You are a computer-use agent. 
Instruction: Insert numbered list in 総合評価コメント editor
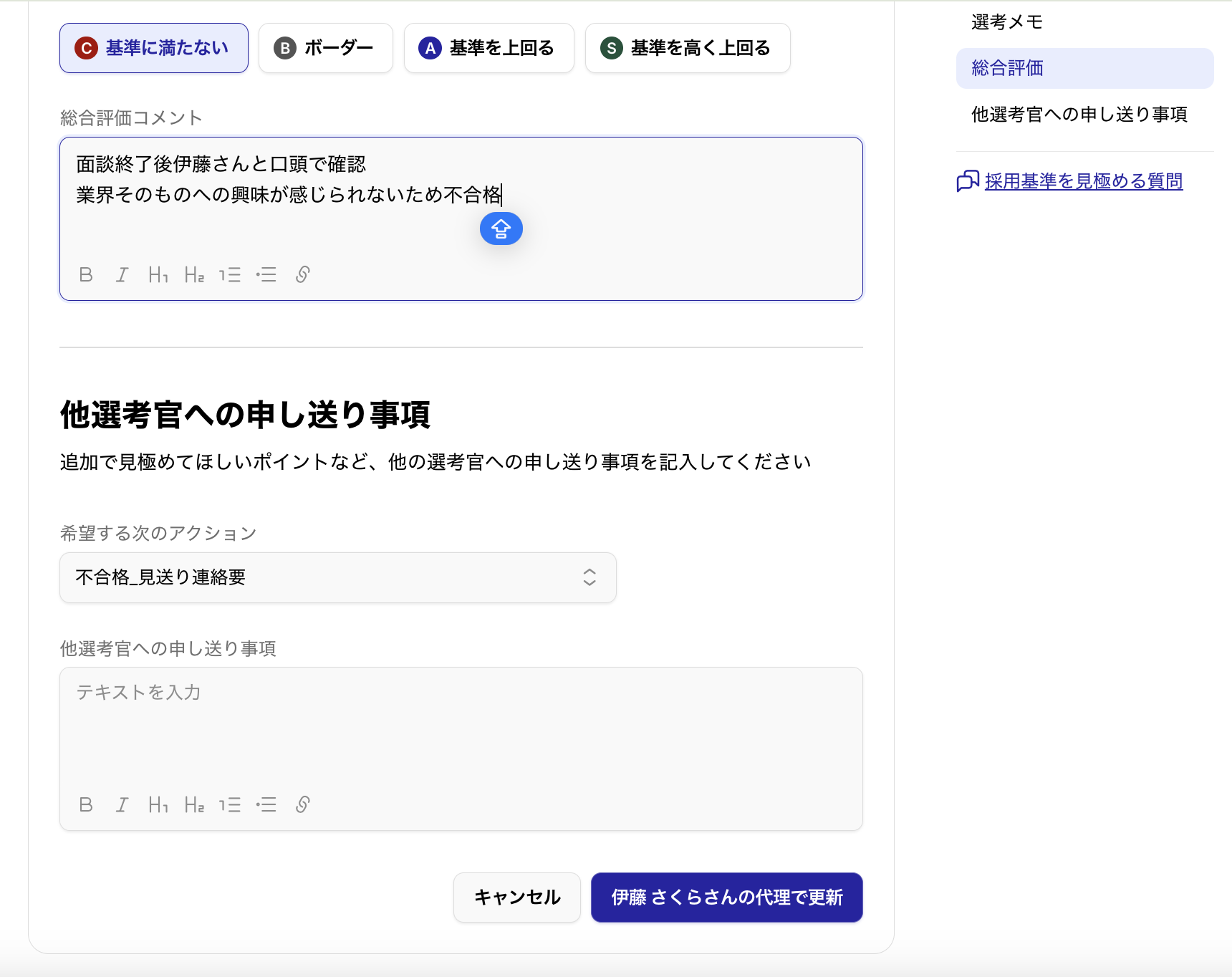click(x=230, y=275)
